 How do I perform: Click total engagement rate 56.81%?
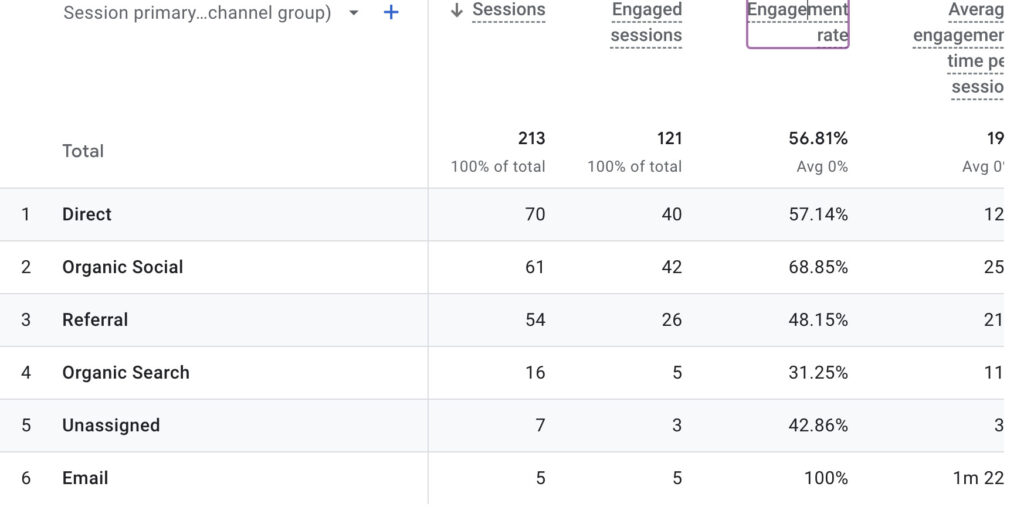[818, 138]
